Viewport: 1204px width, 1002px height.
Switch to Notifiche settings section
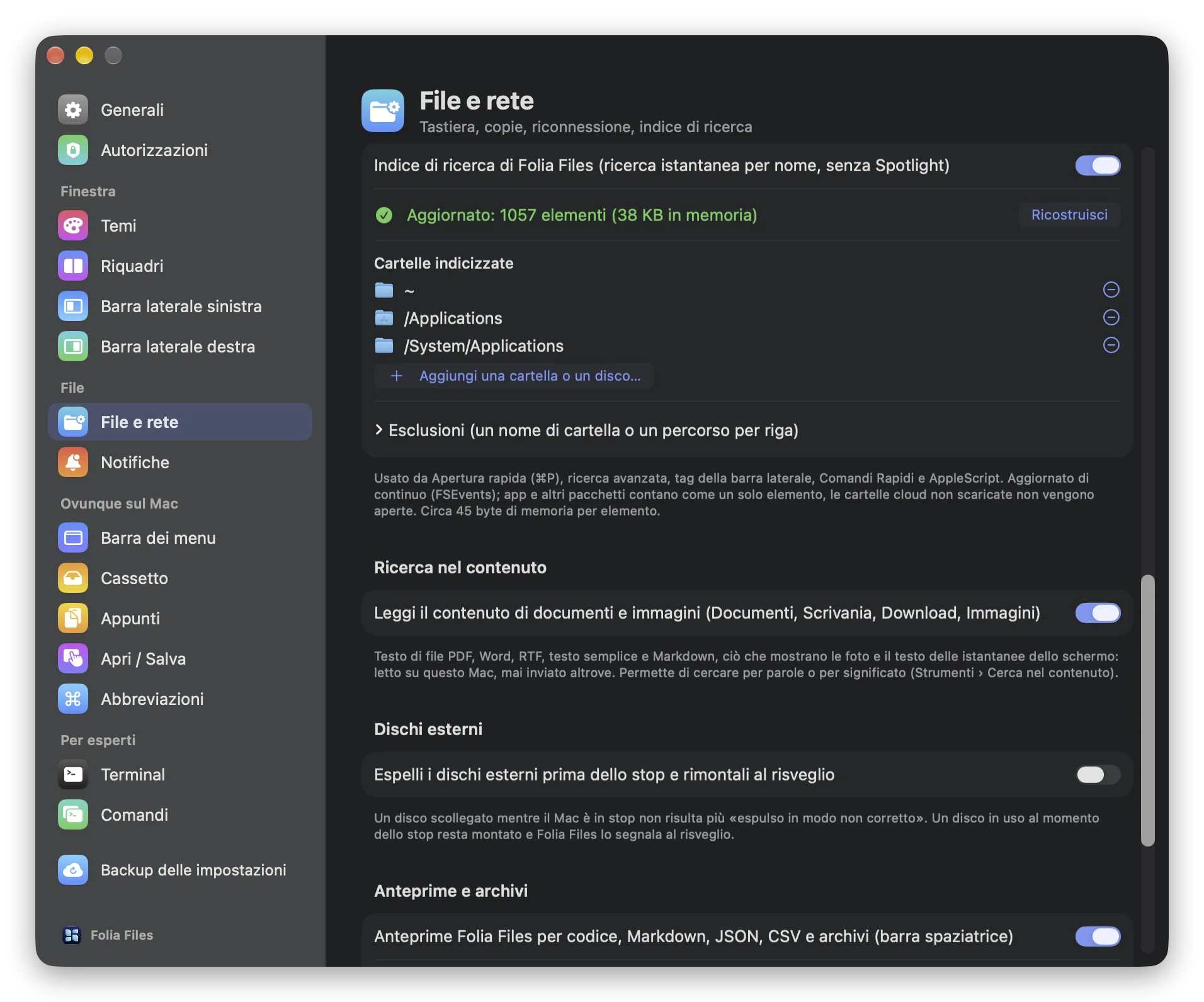(x=180, y=463)
